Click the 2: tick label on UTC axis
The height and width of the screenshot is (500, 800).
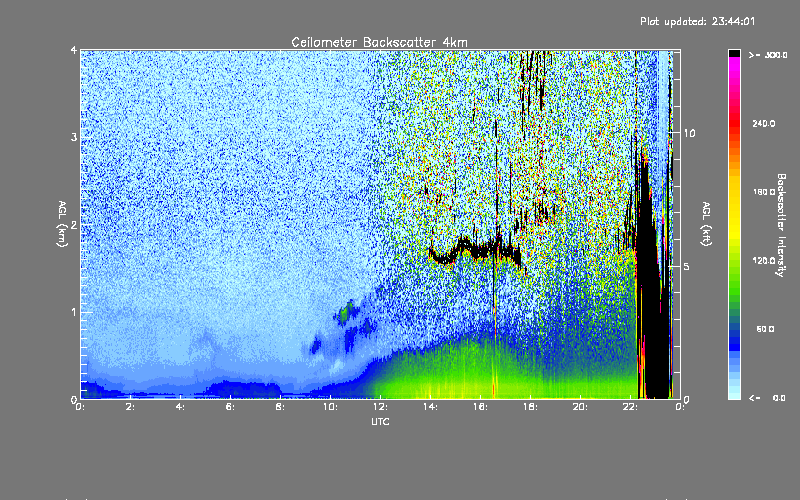coord(130,407)
